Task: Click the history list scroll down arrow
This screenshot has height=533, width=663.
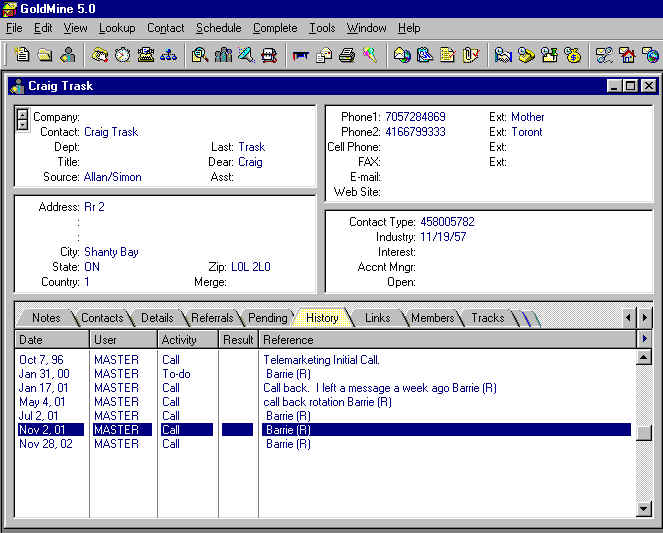Action: pyautogui.click(x=644, y=508)
